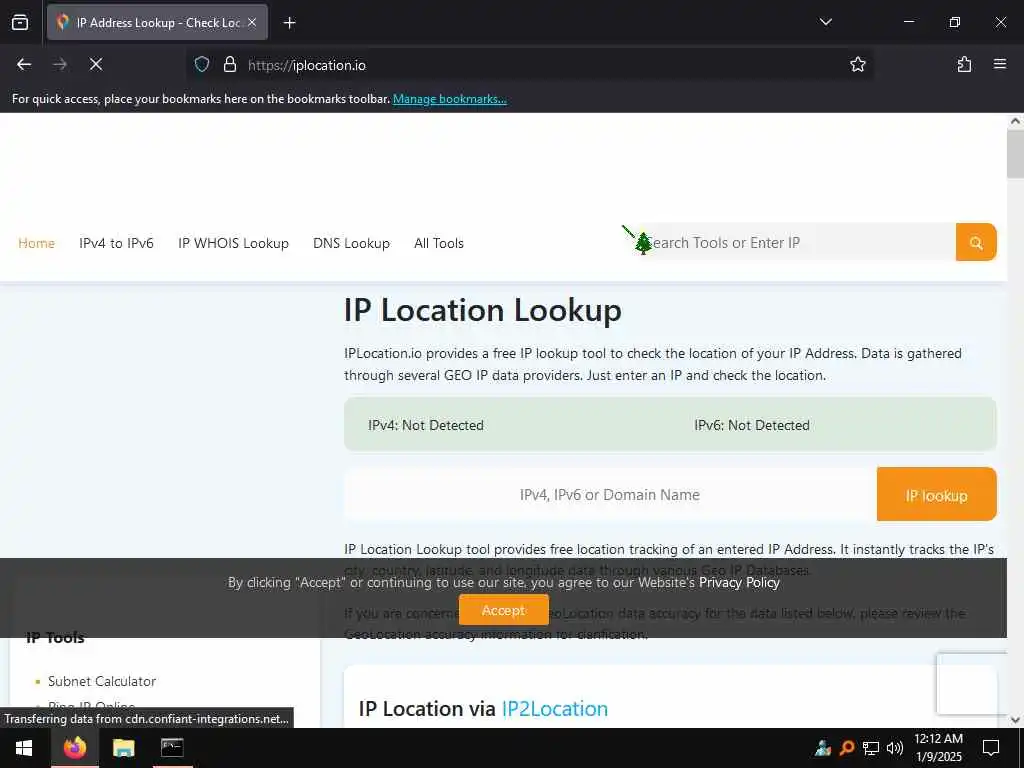Screen dimensions: 1024x768
Task: Expand the list all tabs chevron
Action: 825,22
